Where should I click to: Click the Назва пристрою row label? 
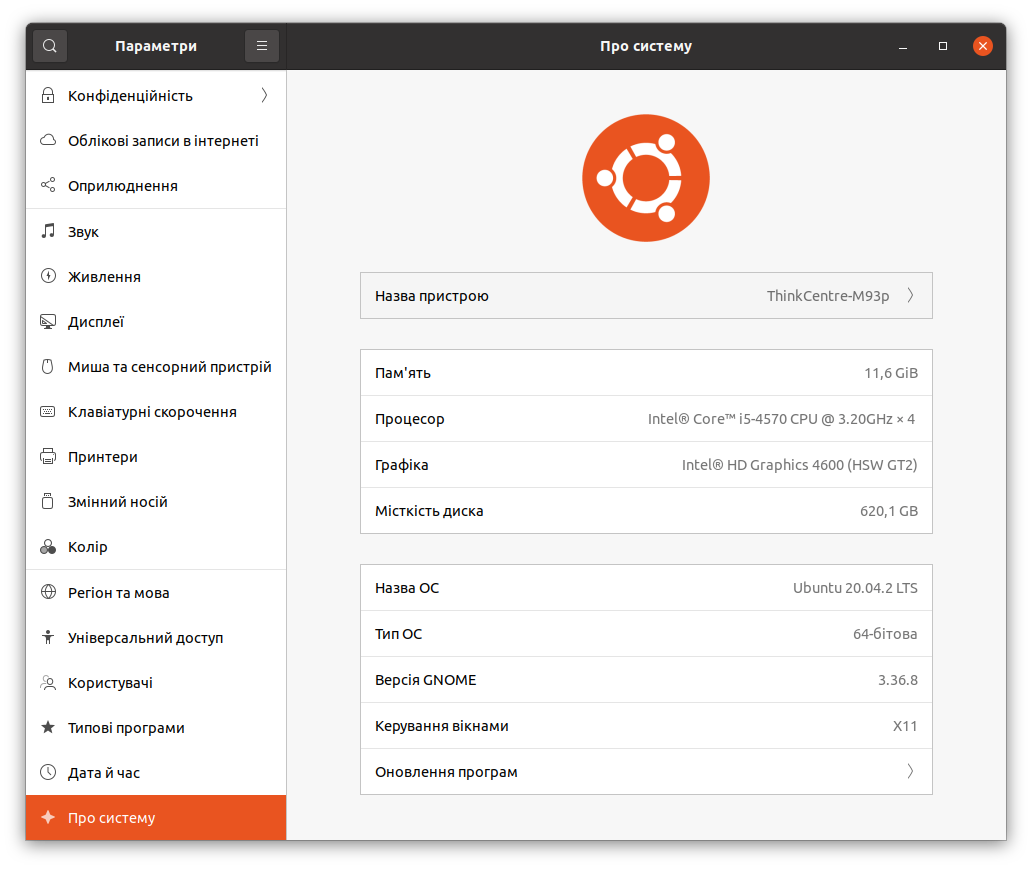point(432,296)
